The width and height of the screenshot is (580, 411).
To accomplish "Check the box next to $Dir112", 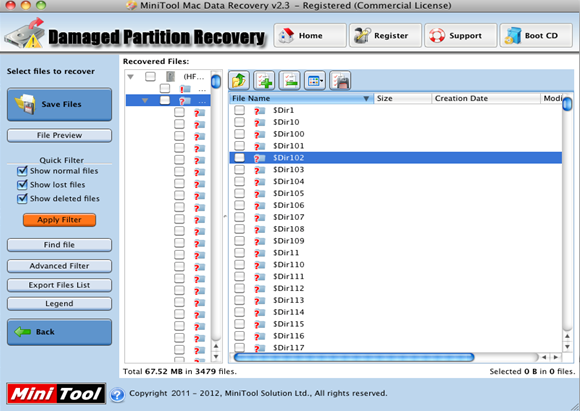I will click(239, 288).
